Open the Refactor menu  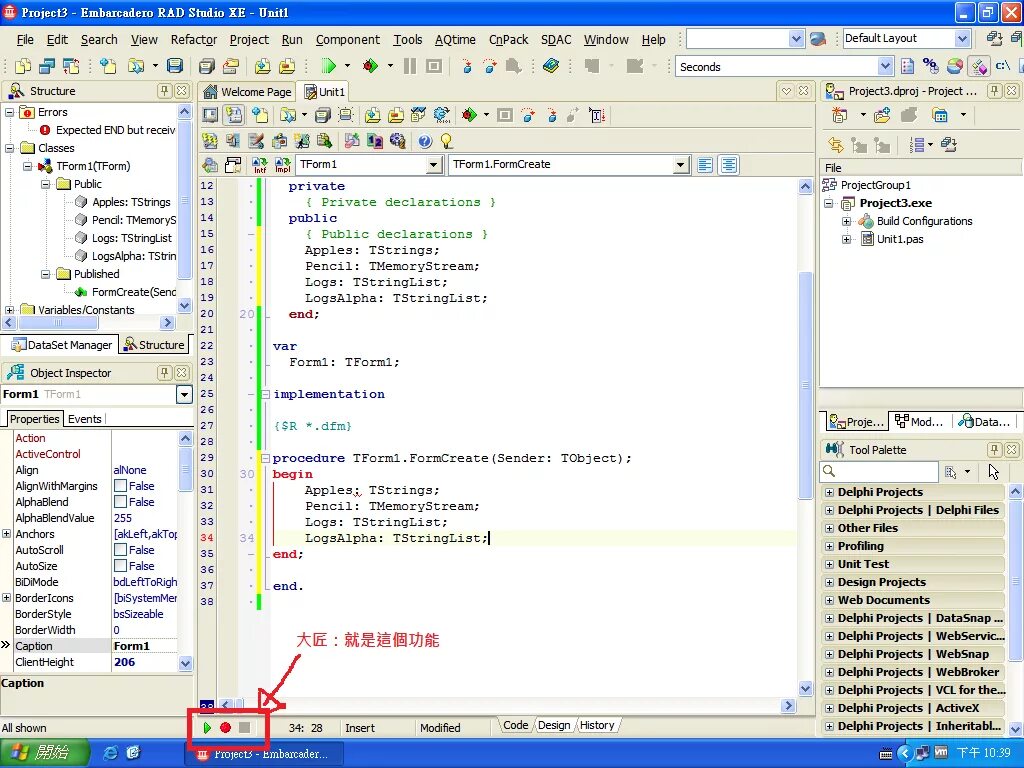point(194,40)
